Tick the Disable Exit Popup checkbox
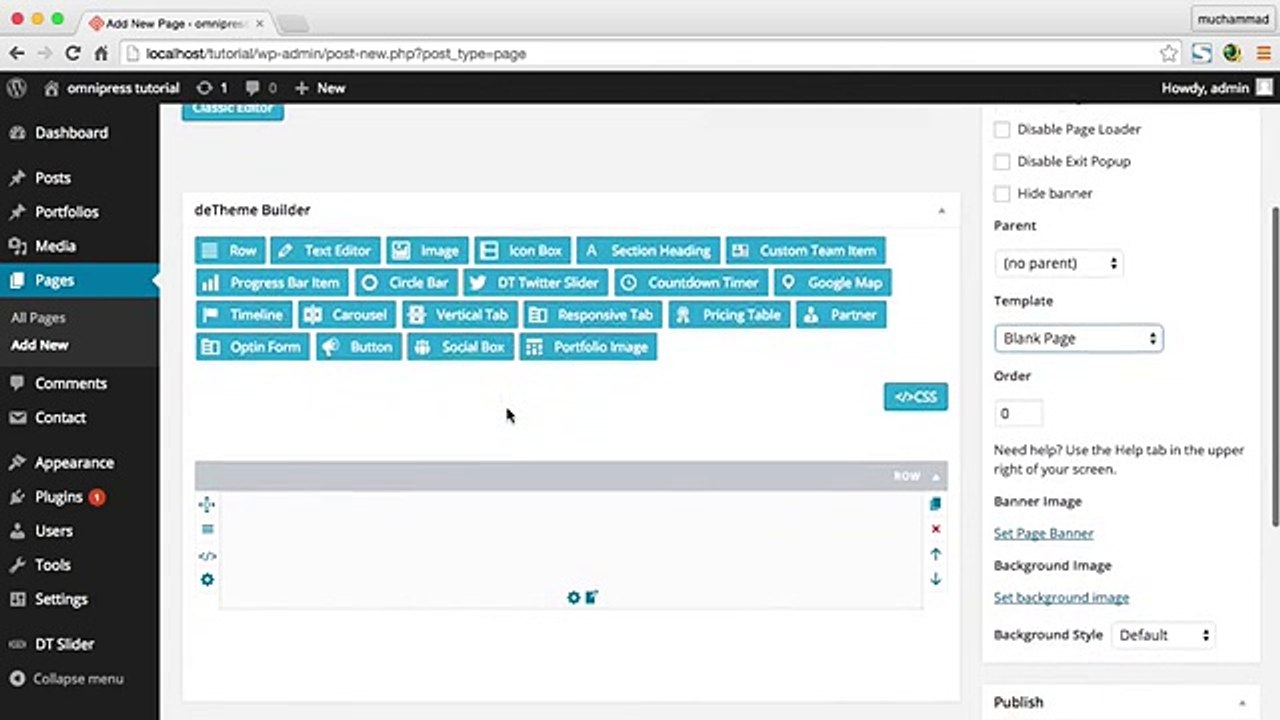 [x=1002, y=161]
